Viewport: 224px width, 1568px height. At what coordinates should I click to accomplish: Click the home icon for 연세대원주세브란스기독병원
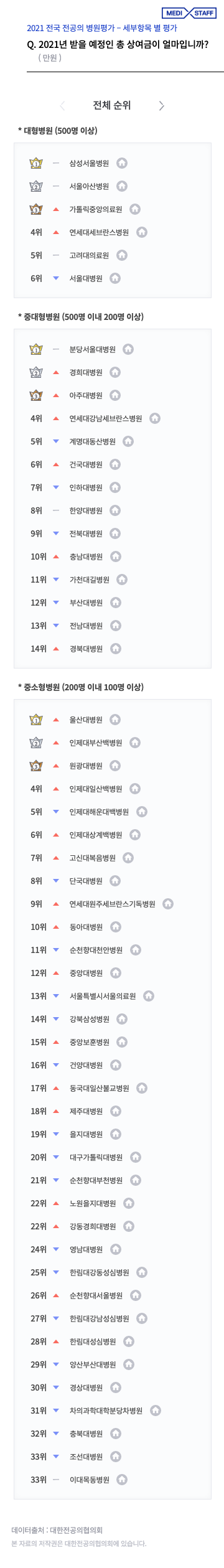click(168, 904)
